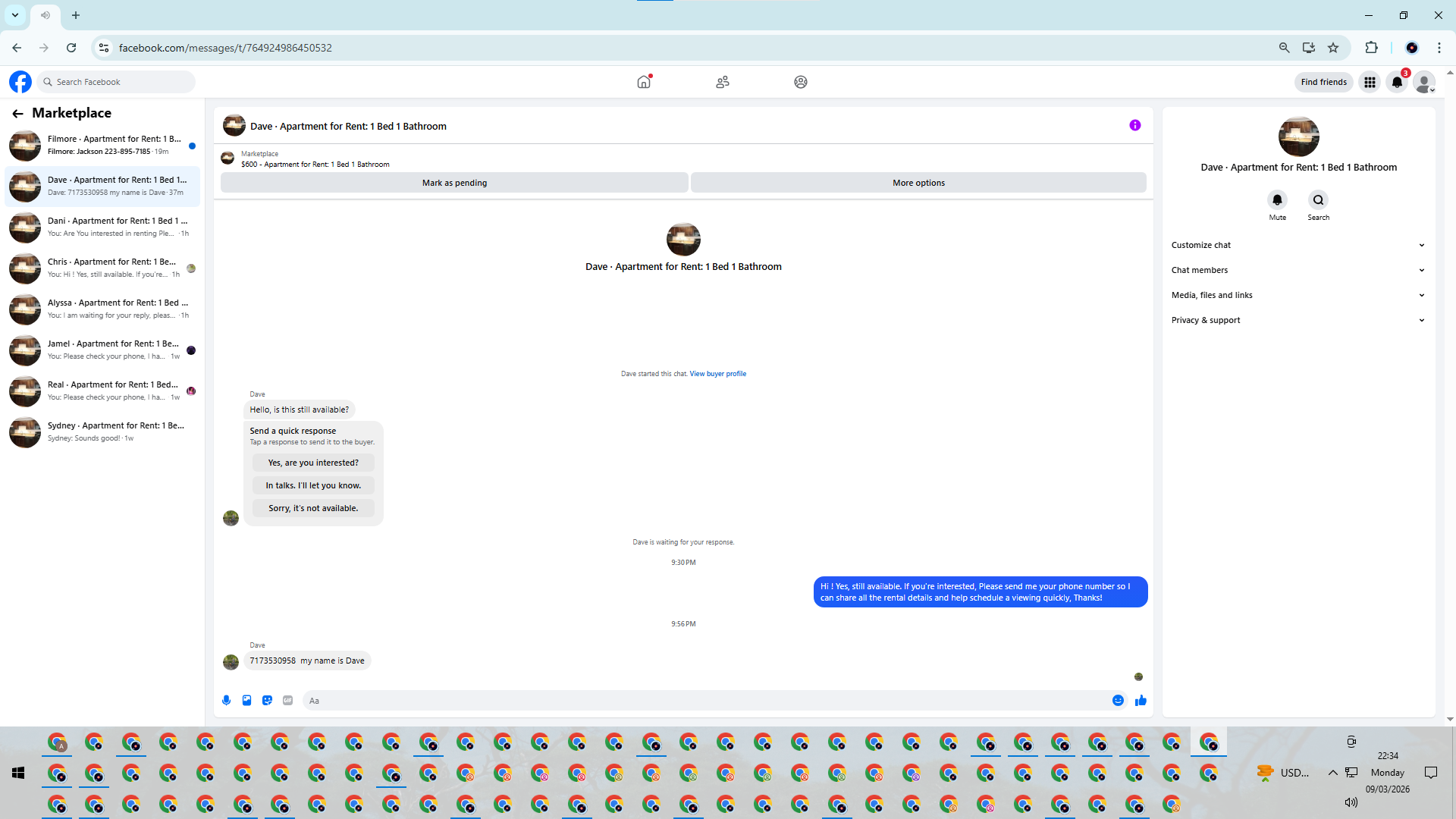This screenshot has height=819, width=1456.
Task: Open Facebook notifications bell
Action: [1397, 82]
